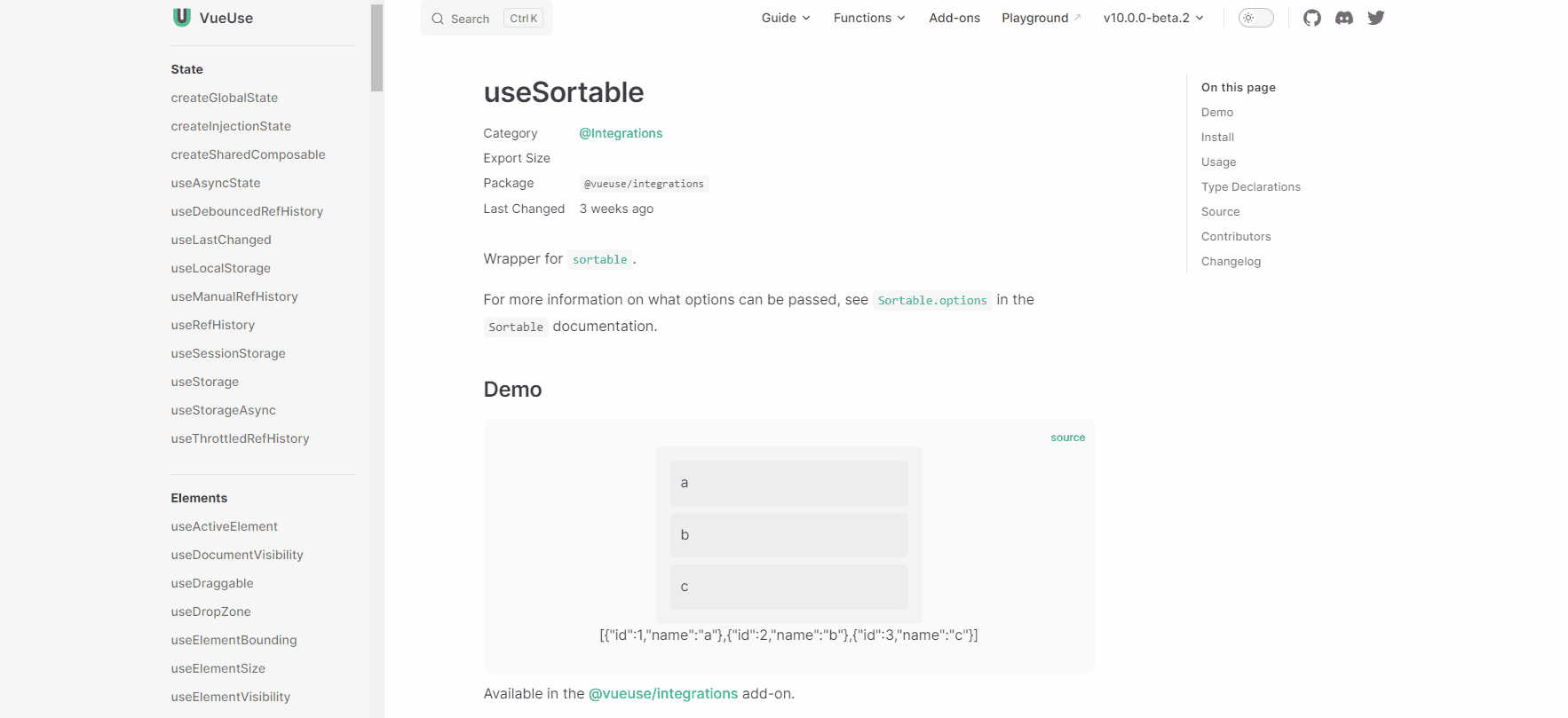Screen dimensions: 1568x718
Task: Expand the Guide dropdown menu
Action: tap(786, 18)
